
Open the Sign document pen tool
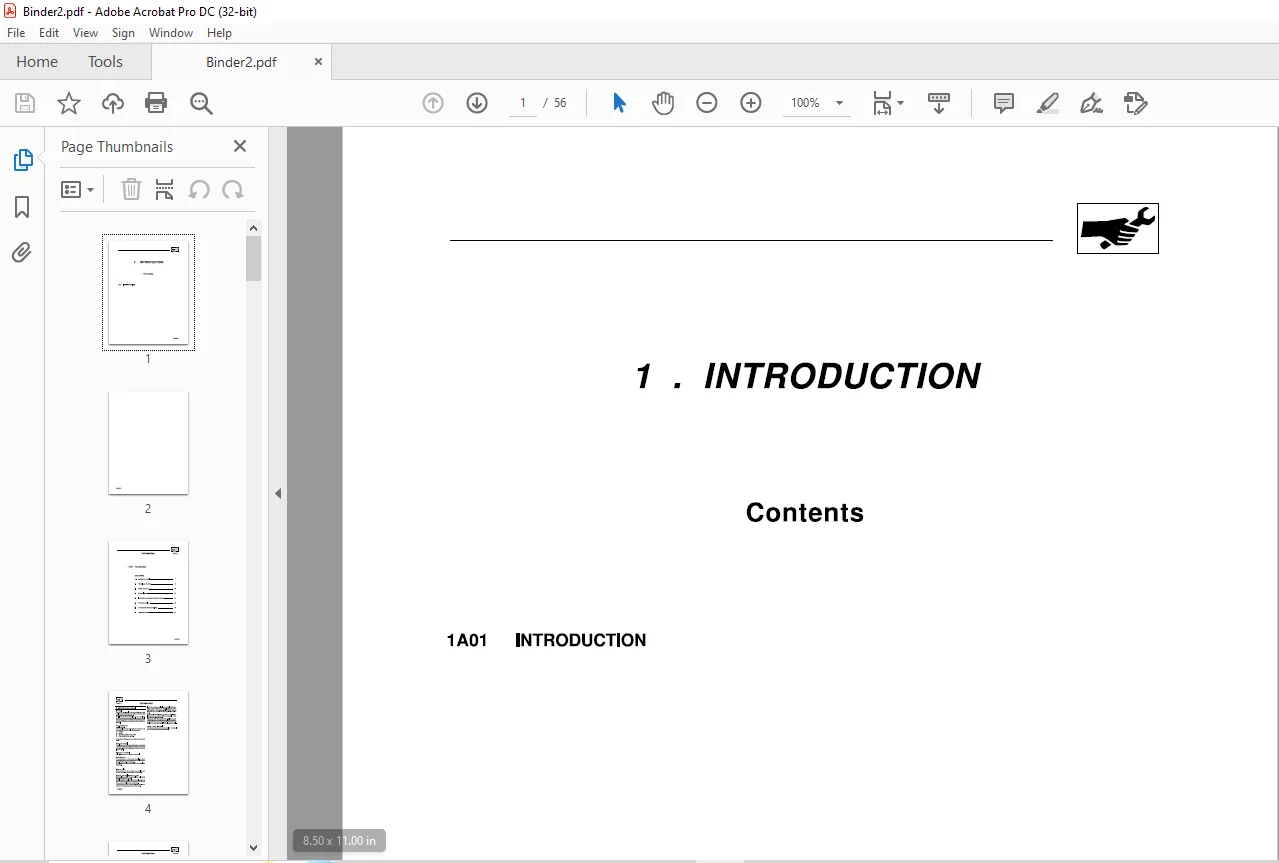tap(1092, 103)
